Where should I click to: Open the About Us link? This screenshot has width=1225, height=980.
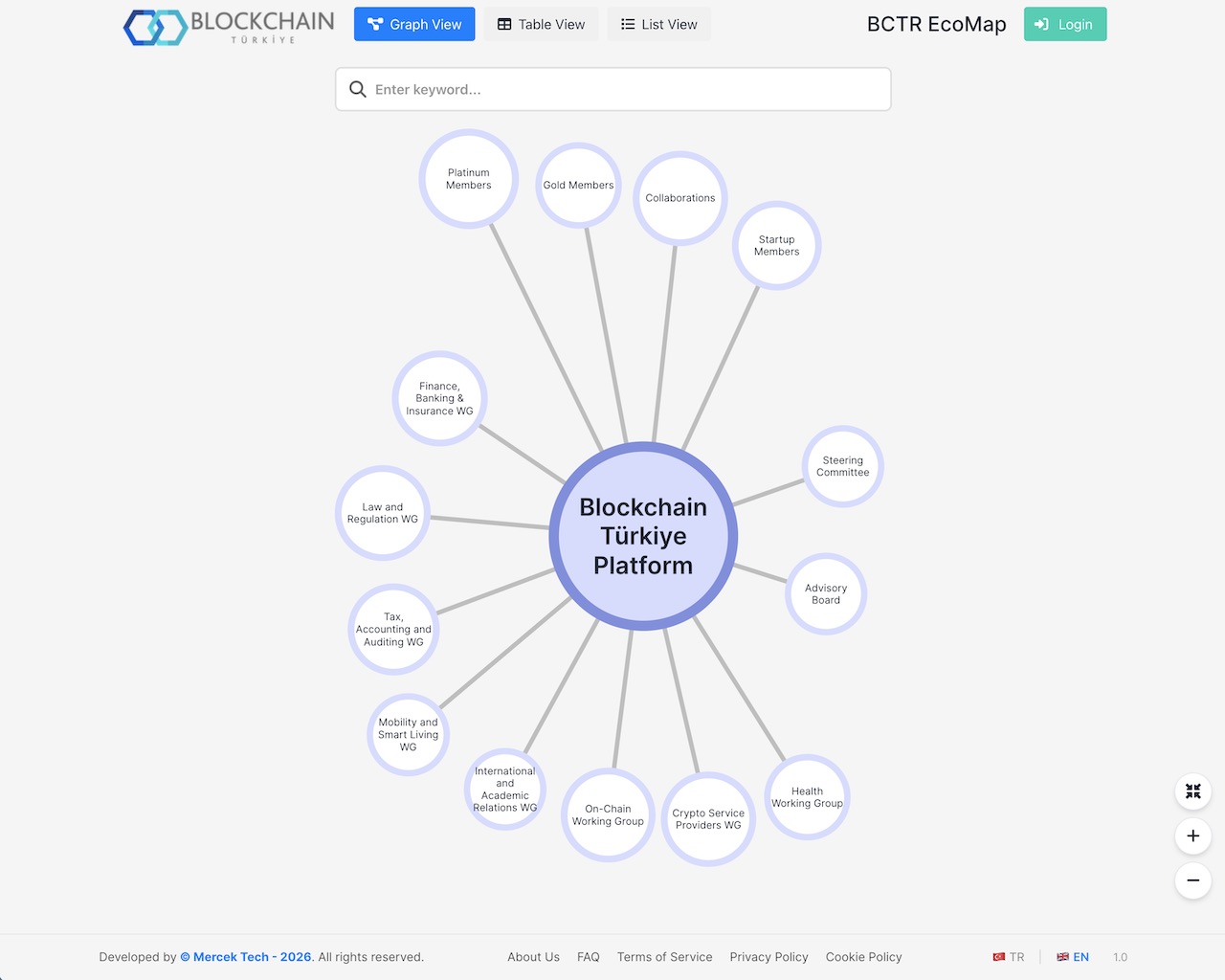[x=533, y=957]
